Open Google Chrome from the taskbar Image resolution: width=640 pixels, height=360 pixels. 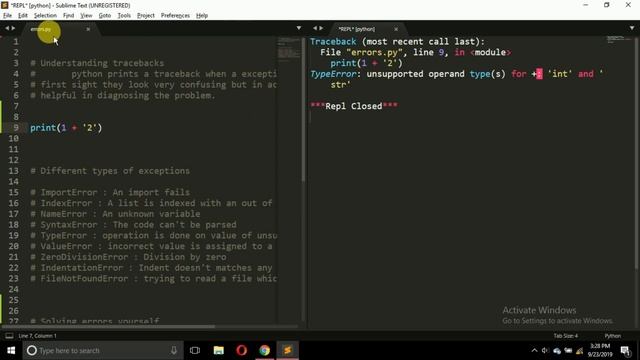(264, 350)
